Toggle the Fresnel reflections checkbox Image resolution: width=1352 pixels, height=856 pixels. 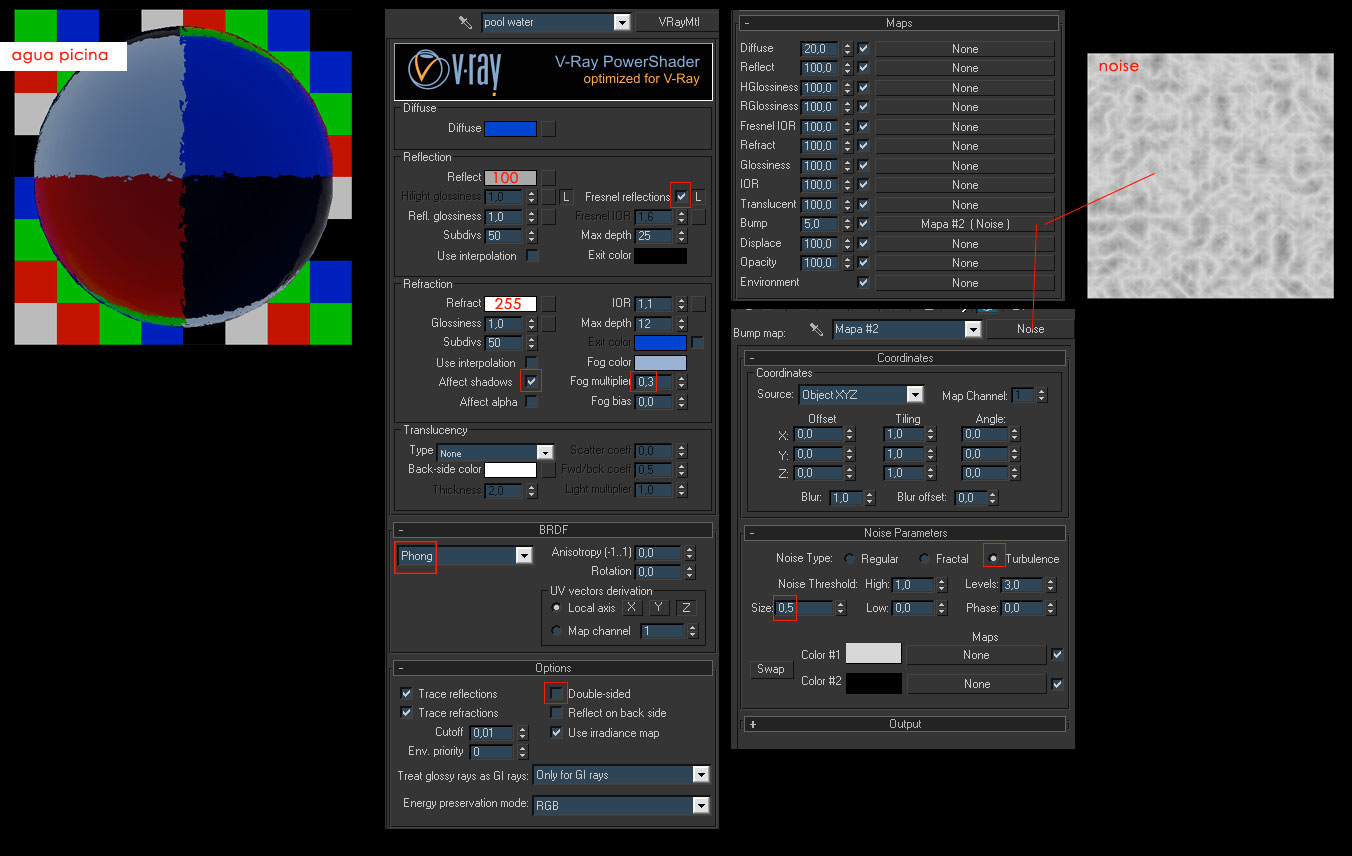coord(681,197)
